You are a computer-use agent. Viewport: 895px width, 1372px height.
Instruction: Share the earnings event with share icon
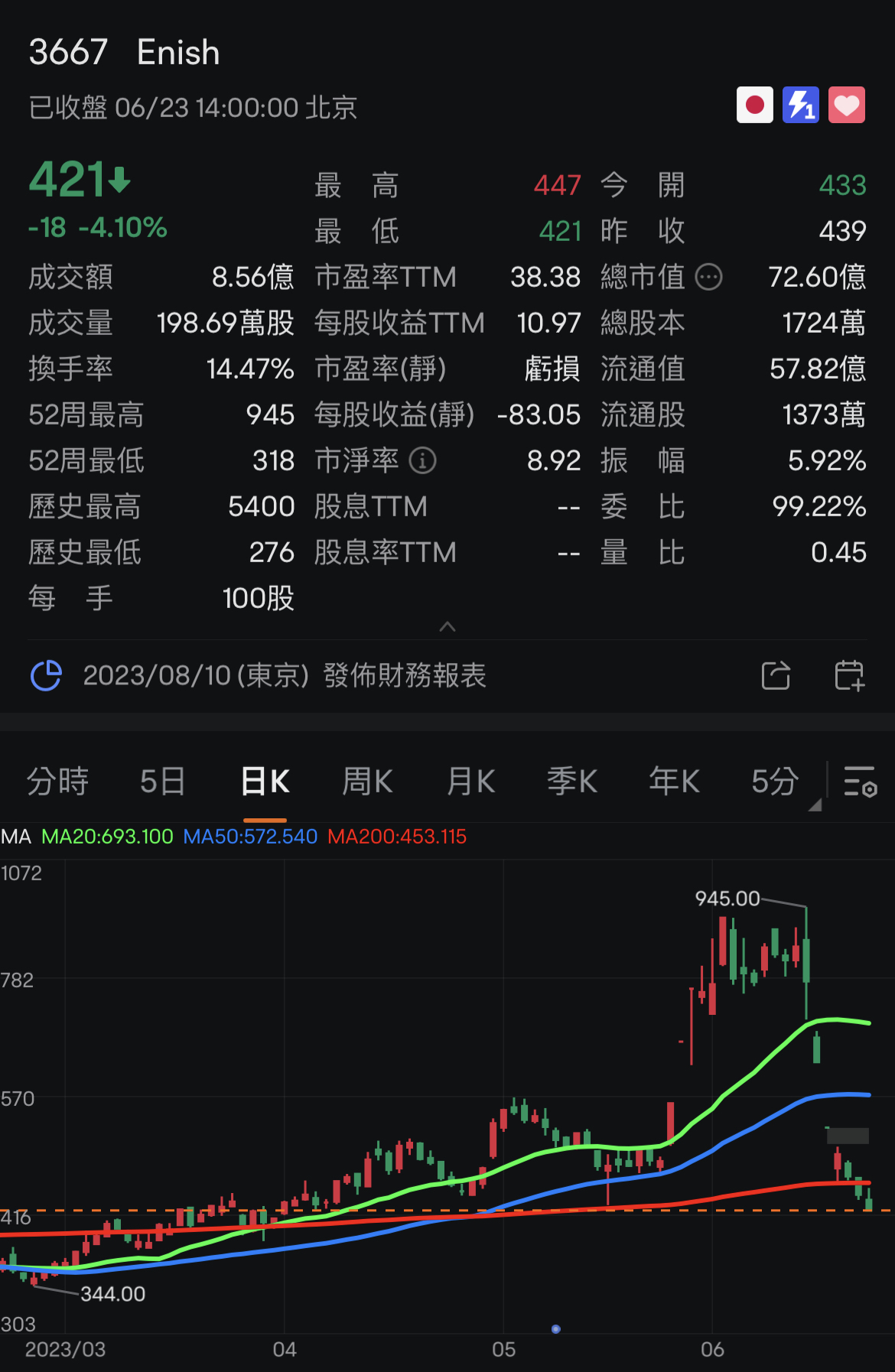(x=776, y=675)
